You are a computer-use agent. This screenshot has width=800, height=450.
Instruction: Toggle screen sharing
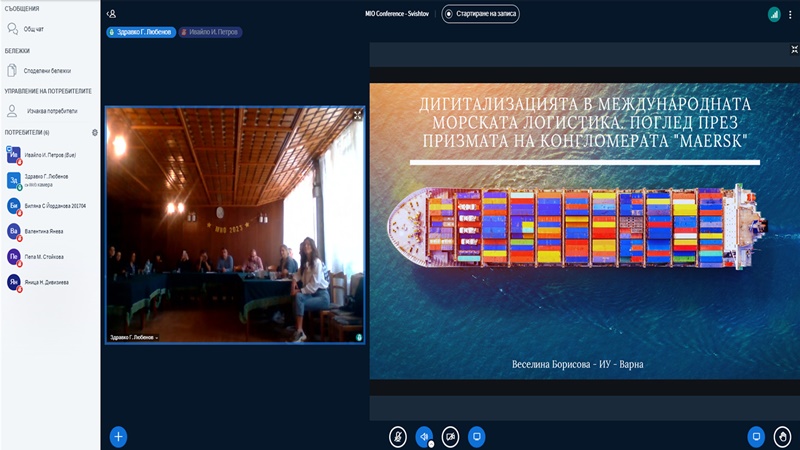pyautogui.click(x=477, y=437)
